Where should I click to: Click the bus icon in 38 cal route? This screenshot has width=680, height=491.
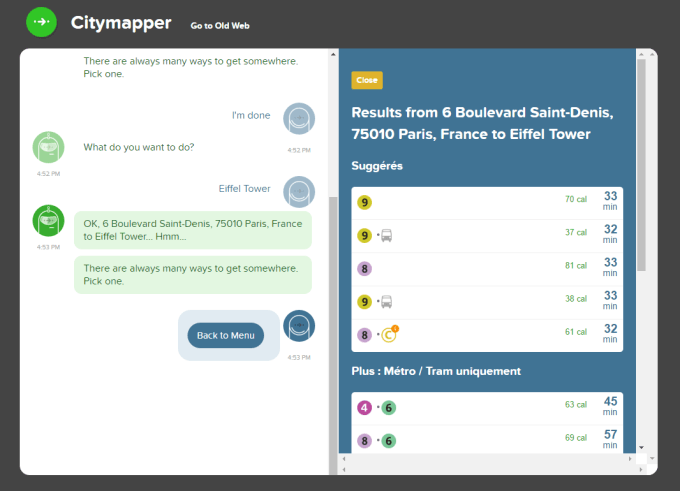[386, 302]
